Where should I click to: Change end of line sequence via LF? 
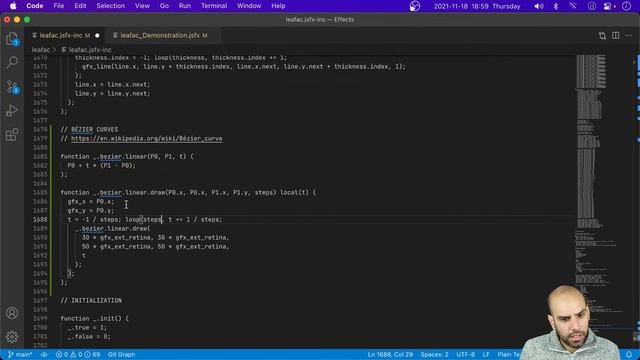(x=486, y=354)
